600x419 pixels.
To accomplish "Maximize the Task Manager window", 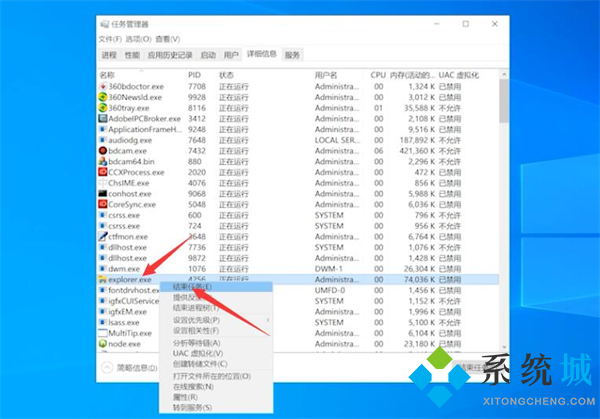I will [466, 24].
